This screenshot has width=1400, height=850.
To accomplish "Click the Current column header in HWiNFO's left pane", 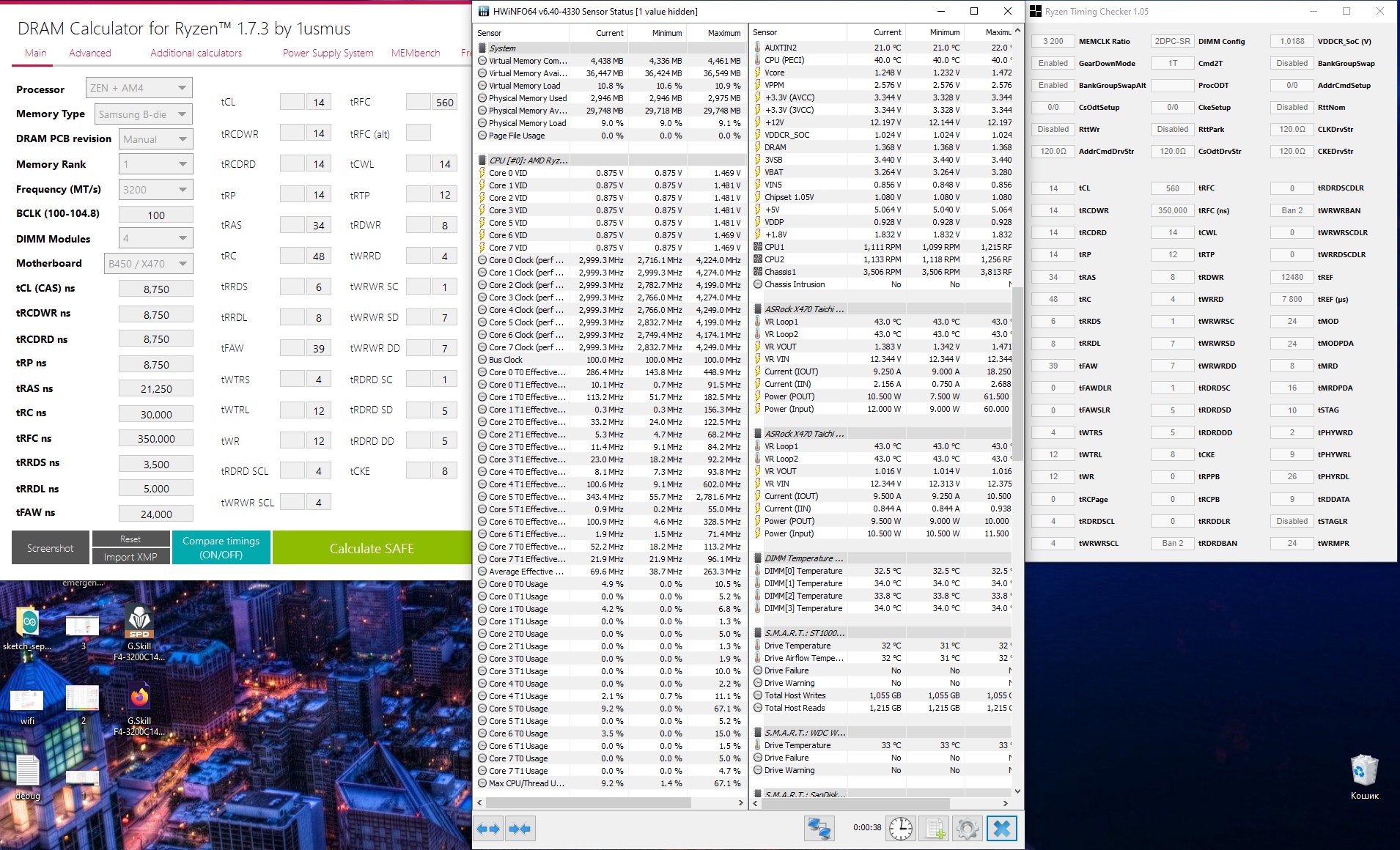I will [599, 33].
